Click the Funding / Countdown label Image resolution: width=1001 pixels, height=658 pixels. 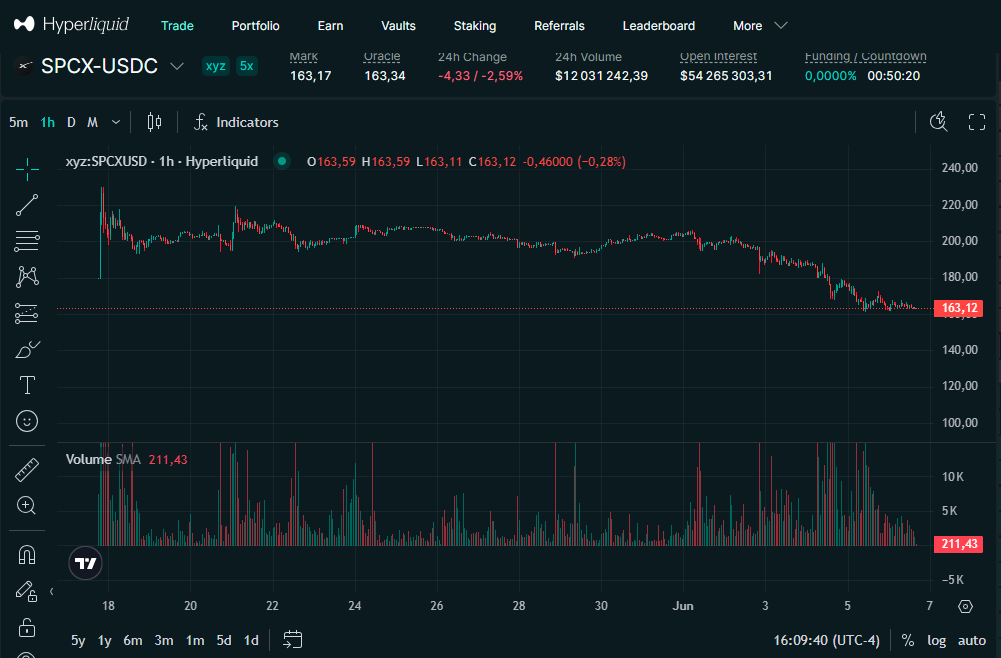[x=865, y=56]
